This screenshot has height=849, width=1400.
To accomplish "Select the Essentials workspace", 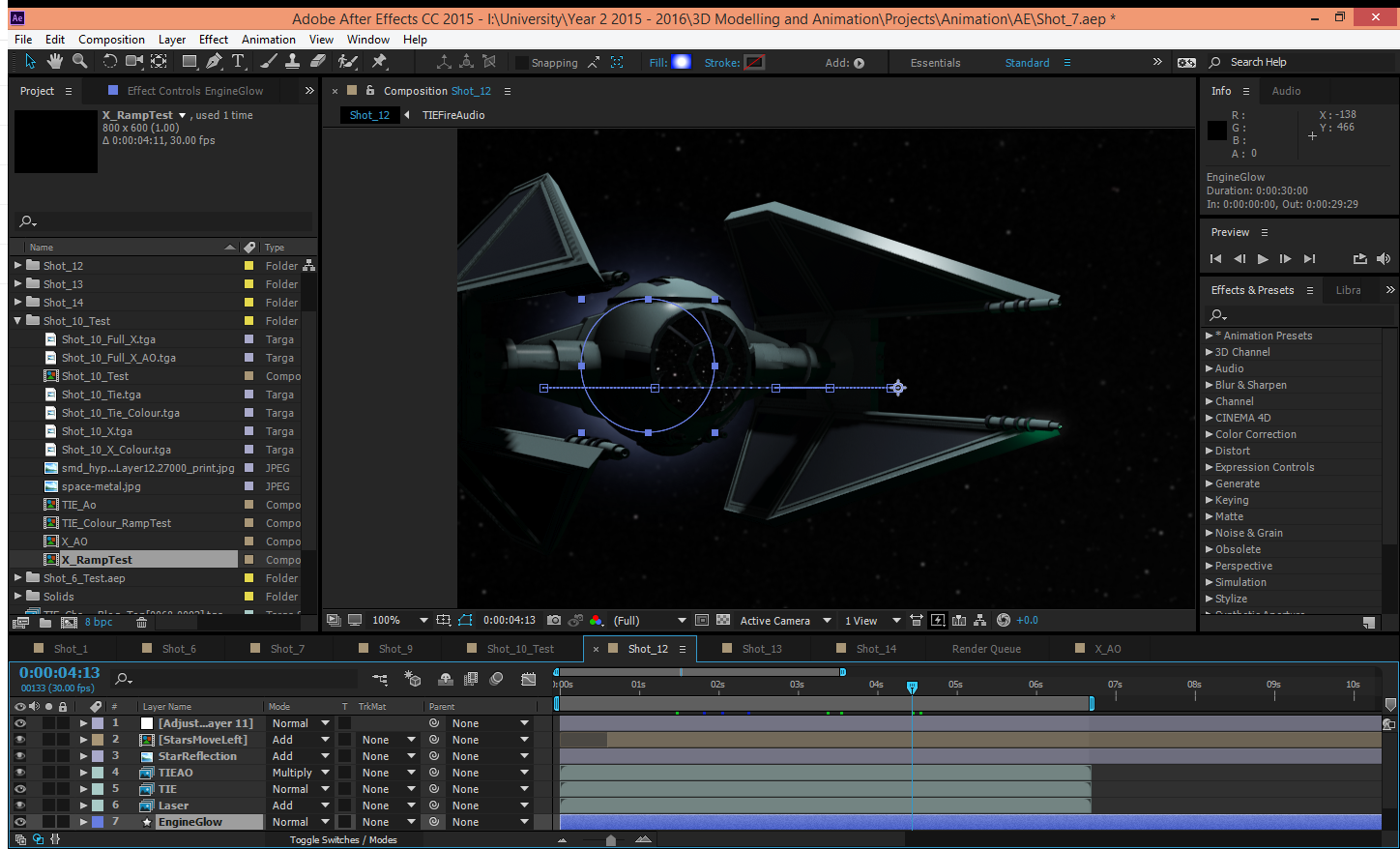I will (935, 63).
